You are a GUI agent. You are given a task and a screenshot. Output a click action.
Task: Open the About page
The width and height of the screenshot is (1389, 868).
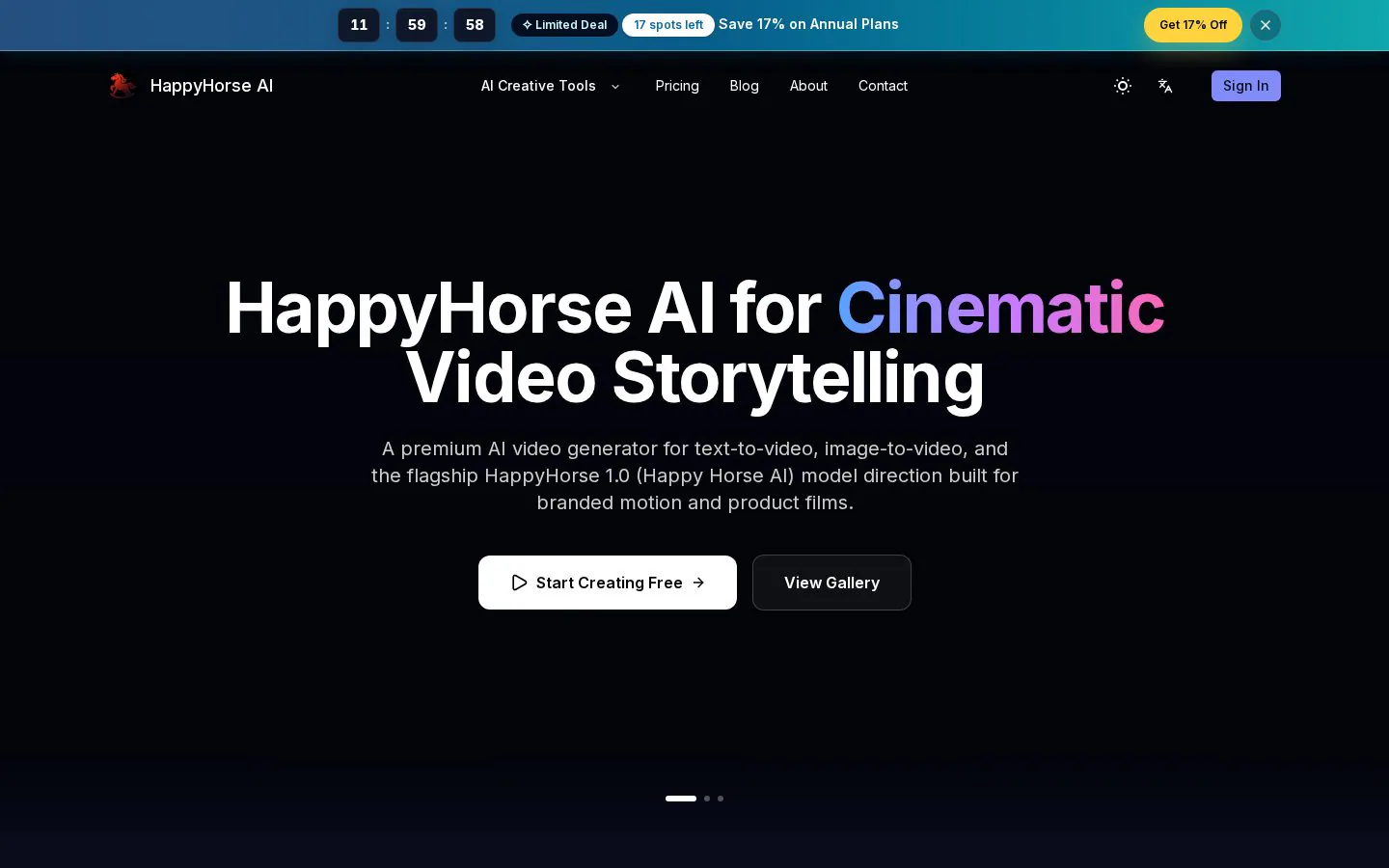tap(808, 86)
